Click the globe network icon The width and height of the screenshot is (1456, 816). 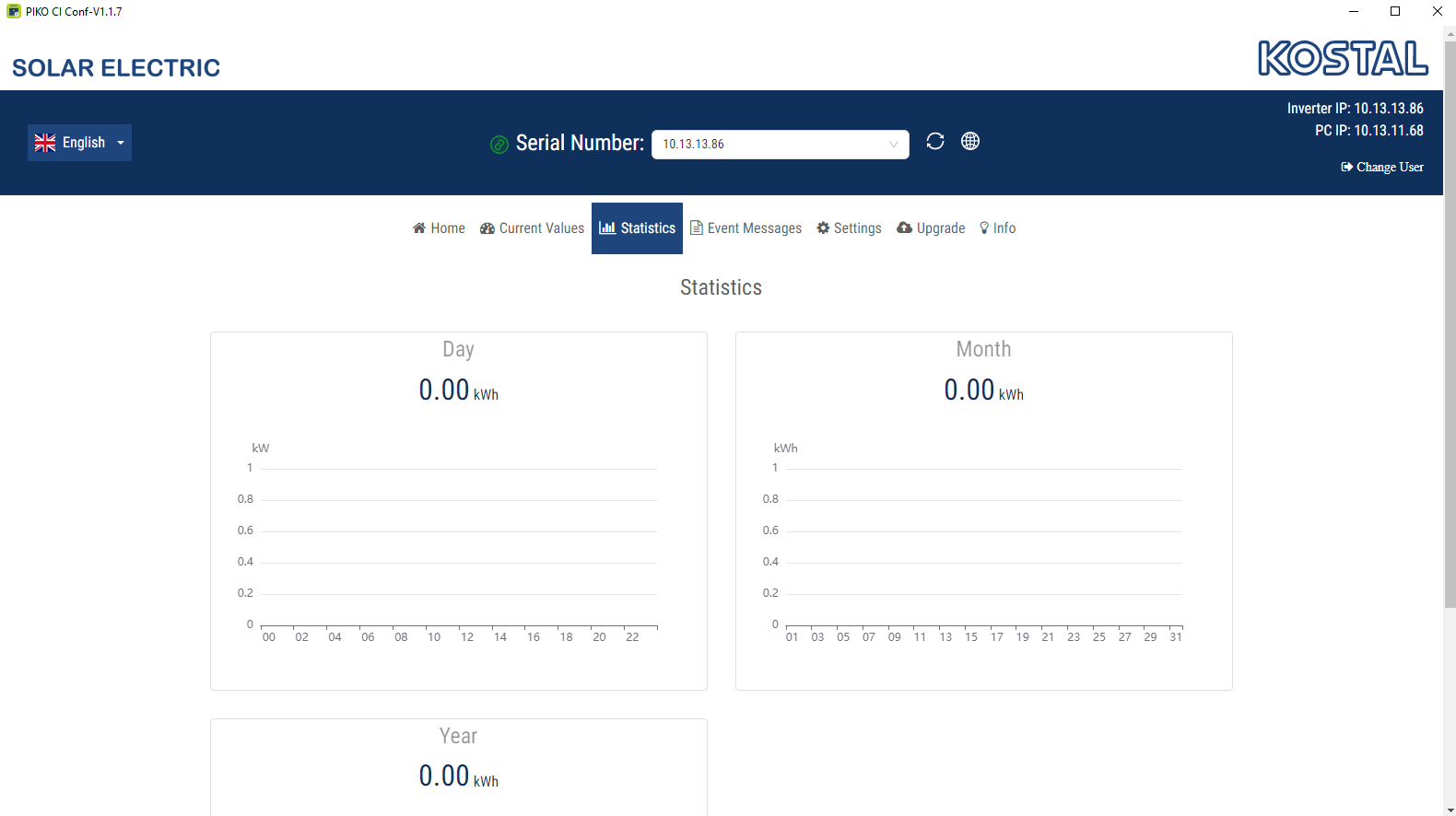coord(970,141)
